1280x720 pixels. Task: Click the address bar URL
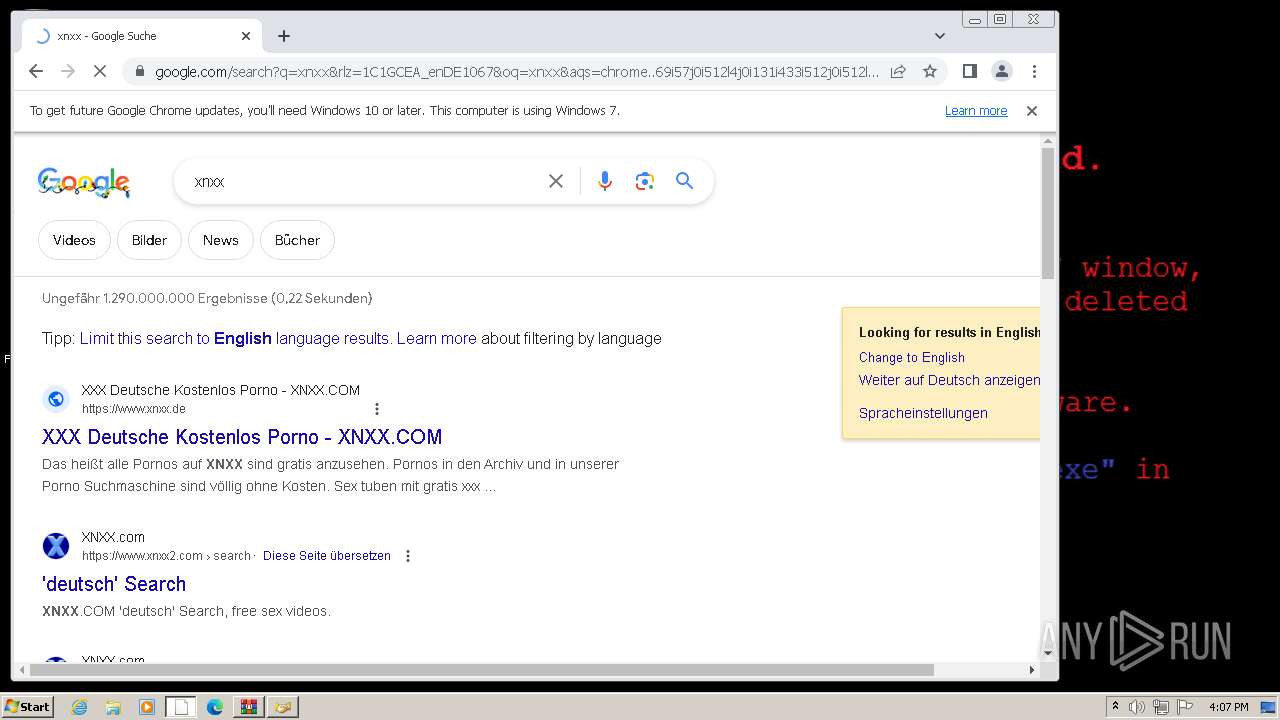tap(517, 71)
